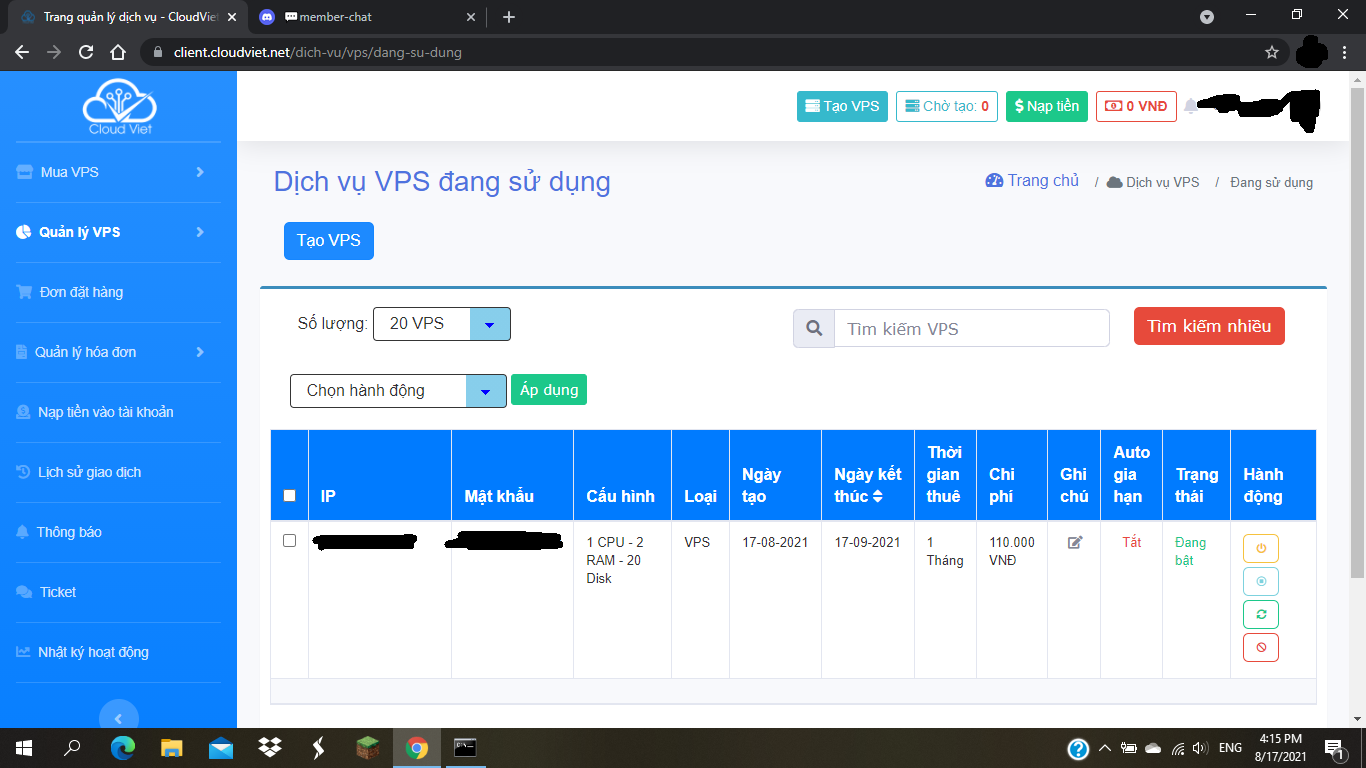Screen dimensions: 1366x768
Task: Open the Chọn hành động dropdown
Action: coord(398,390)
